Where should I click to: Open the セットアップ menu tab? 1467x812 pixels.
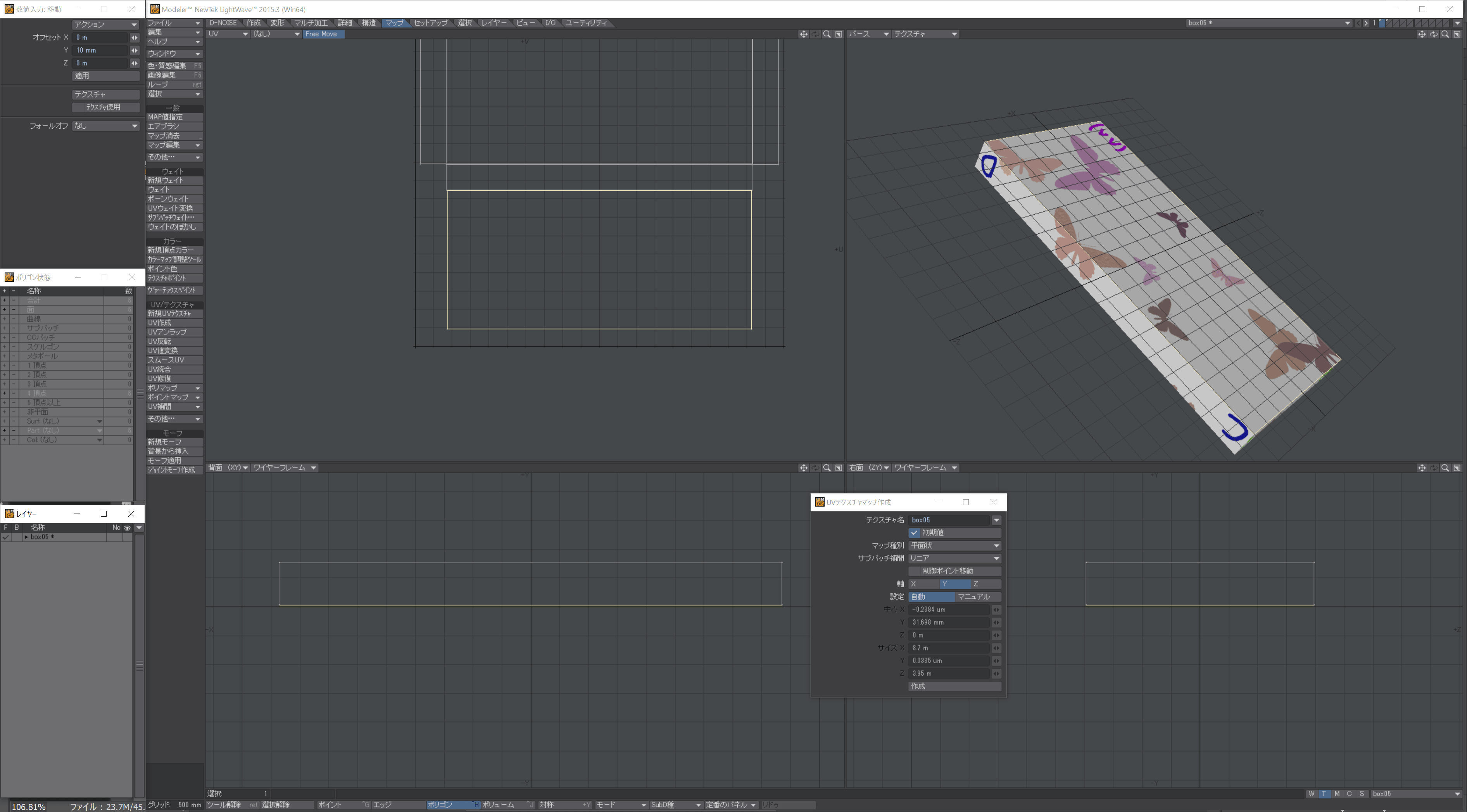(430, 23)
